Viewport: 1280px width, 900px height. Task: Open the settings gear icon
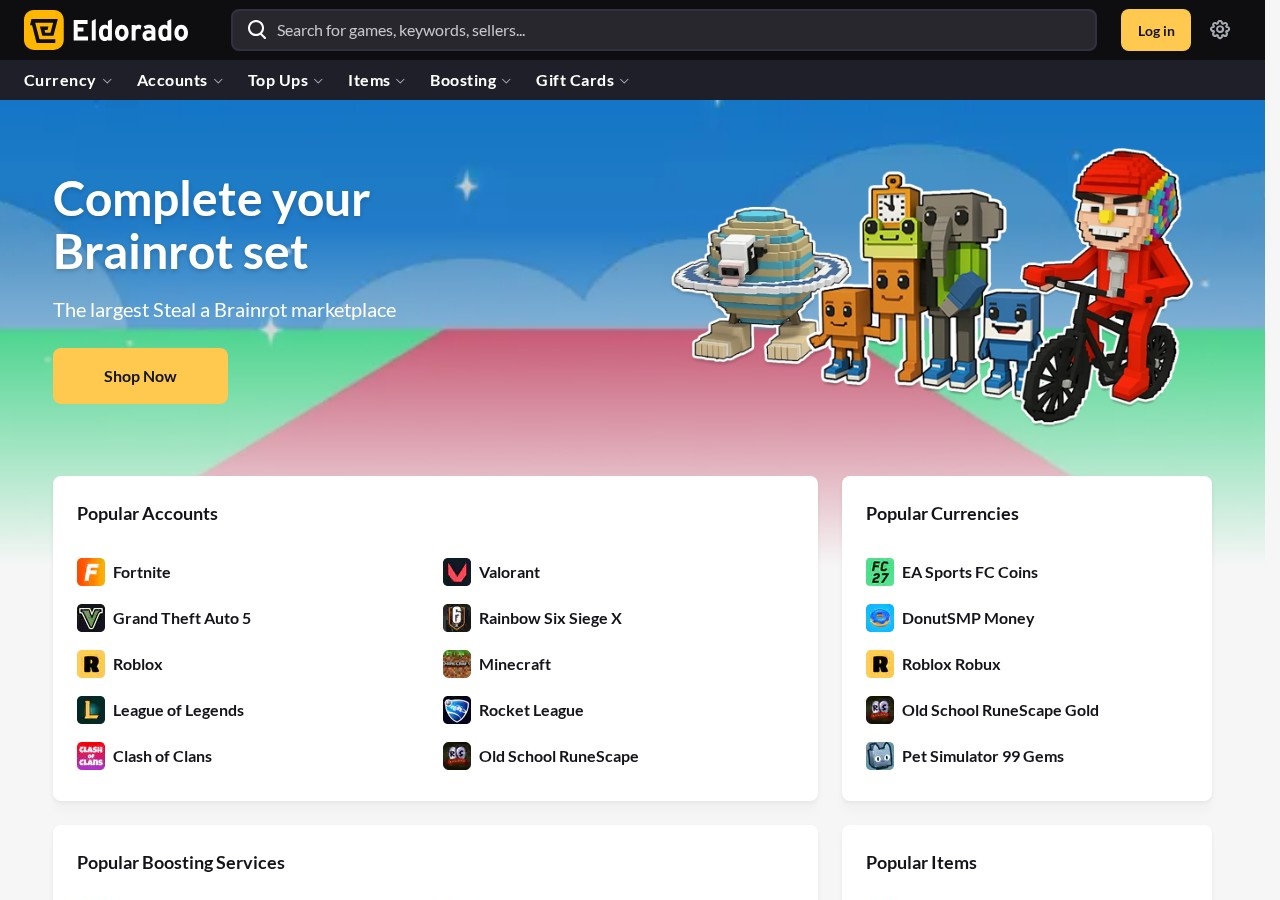point(1220,30)
